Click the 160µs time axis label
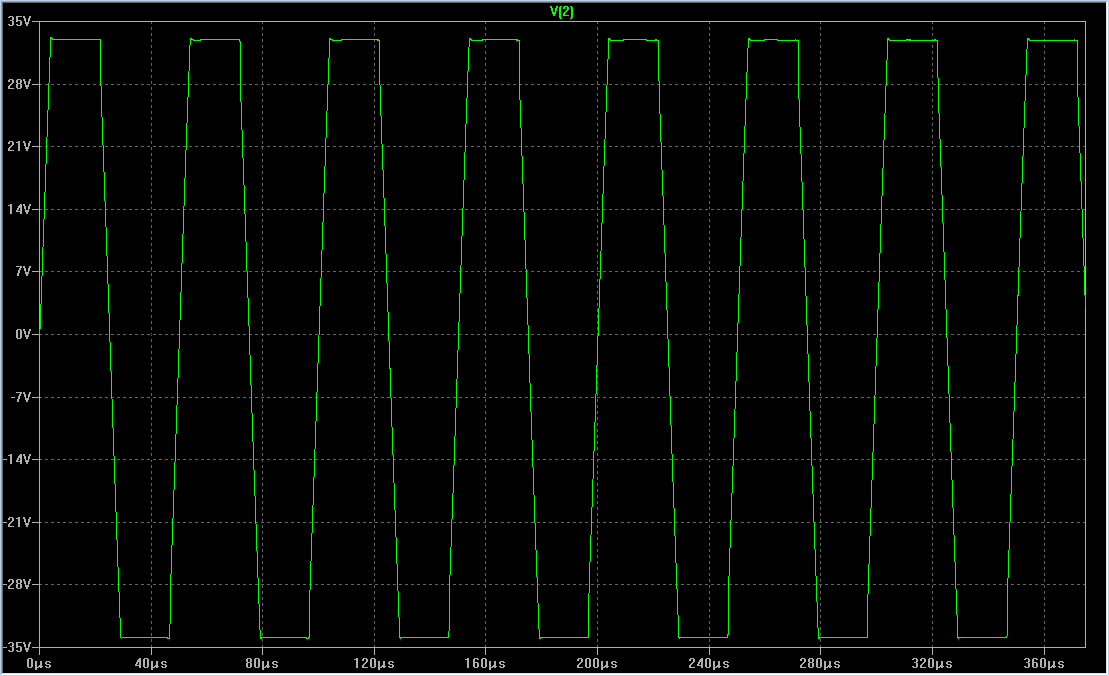The height and width of the screenshot is (676, 1109). coord(485,664)
